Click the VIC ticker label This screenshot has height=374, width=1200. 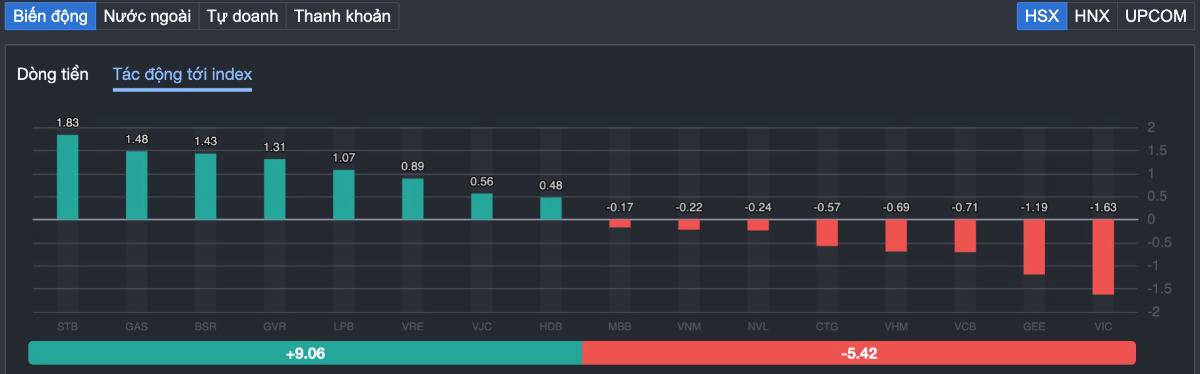tap(1103, 327)
